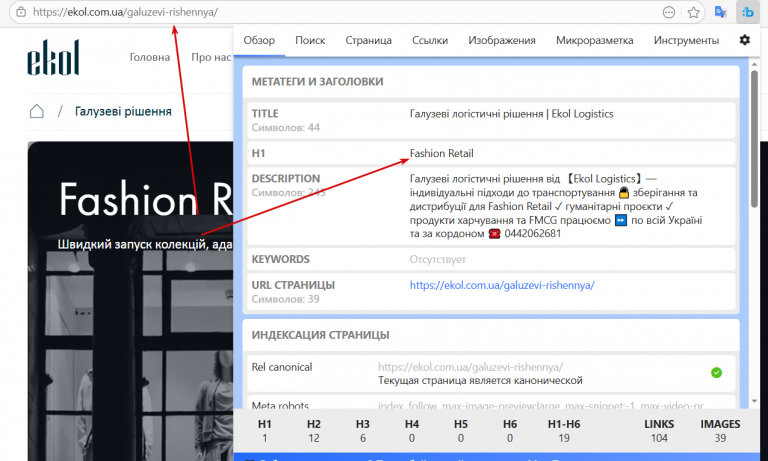Click the SEO extension icon in toolbar

[747, 12]
